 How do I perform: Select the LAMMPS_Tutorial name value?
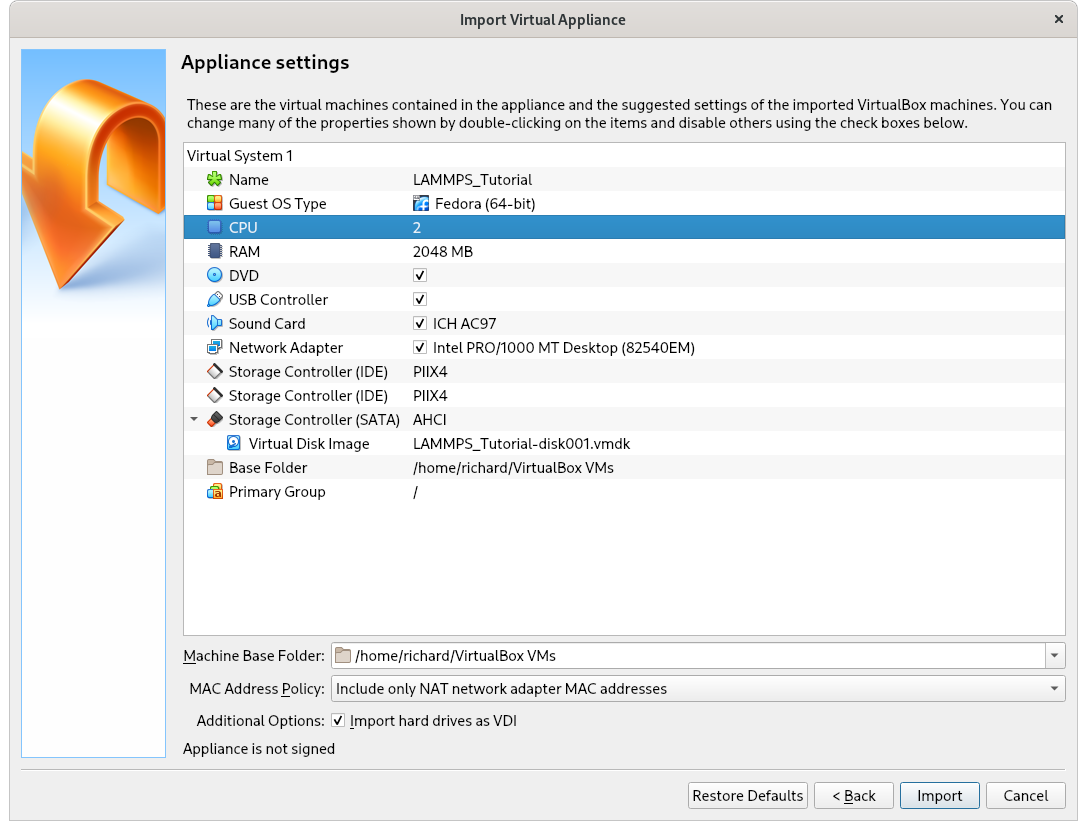click(472, 180)
